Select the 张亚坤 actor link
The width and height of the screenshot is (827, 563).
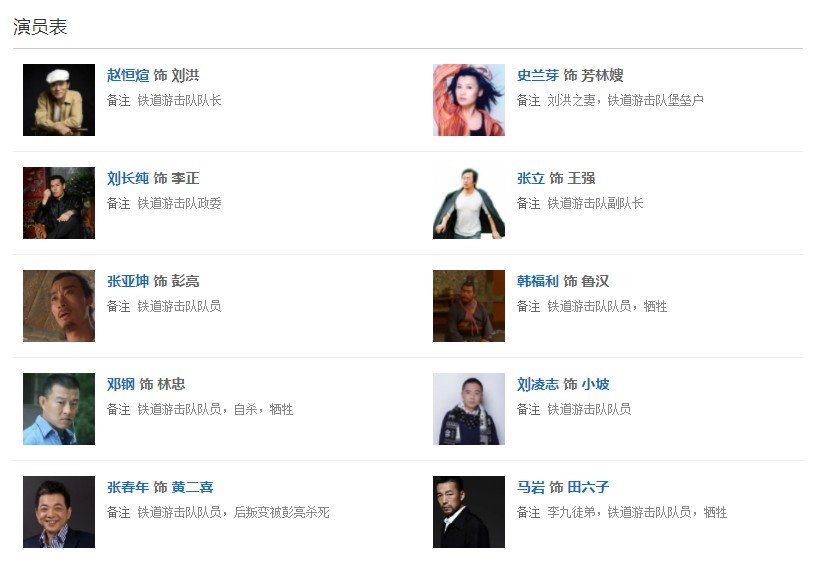(x=128, y=281)
